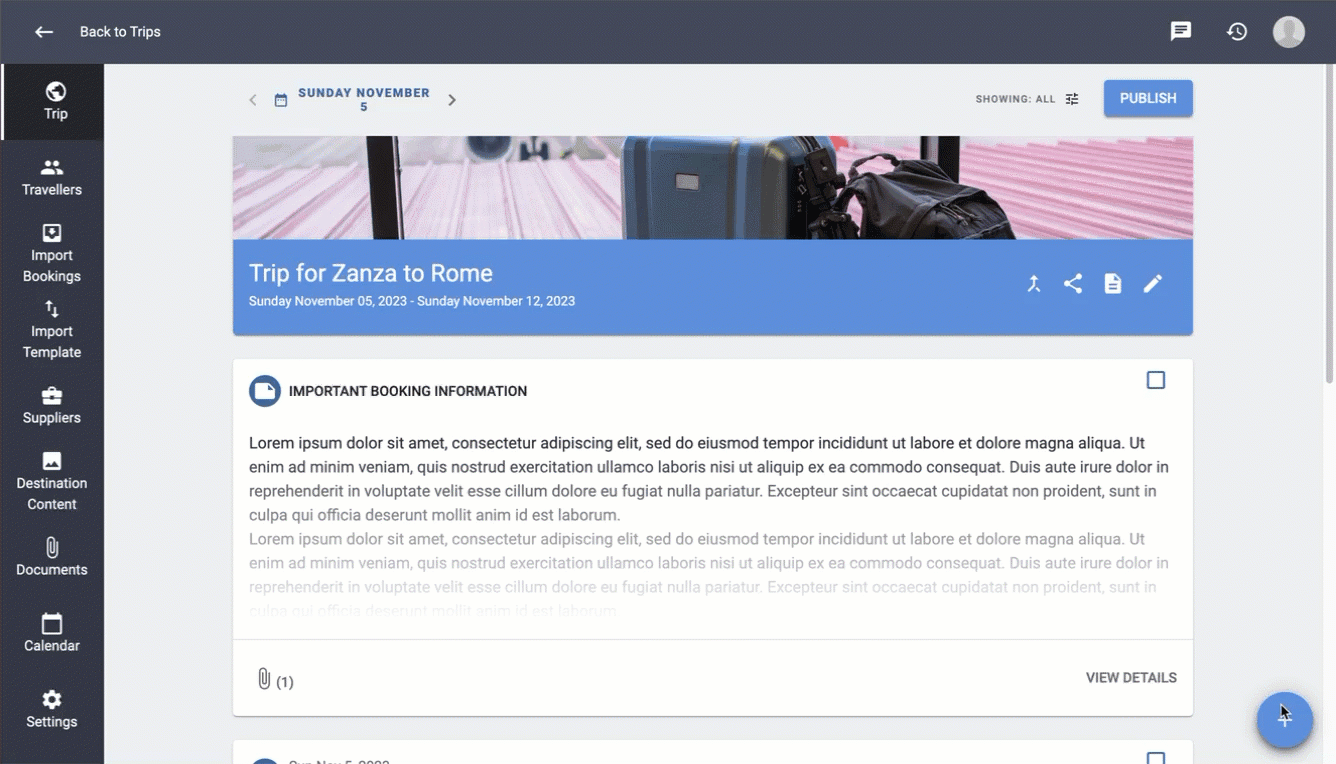Screen dimensions: 1336x764
Task: Open the document icon in trip header
Action: coord(1113,284)
